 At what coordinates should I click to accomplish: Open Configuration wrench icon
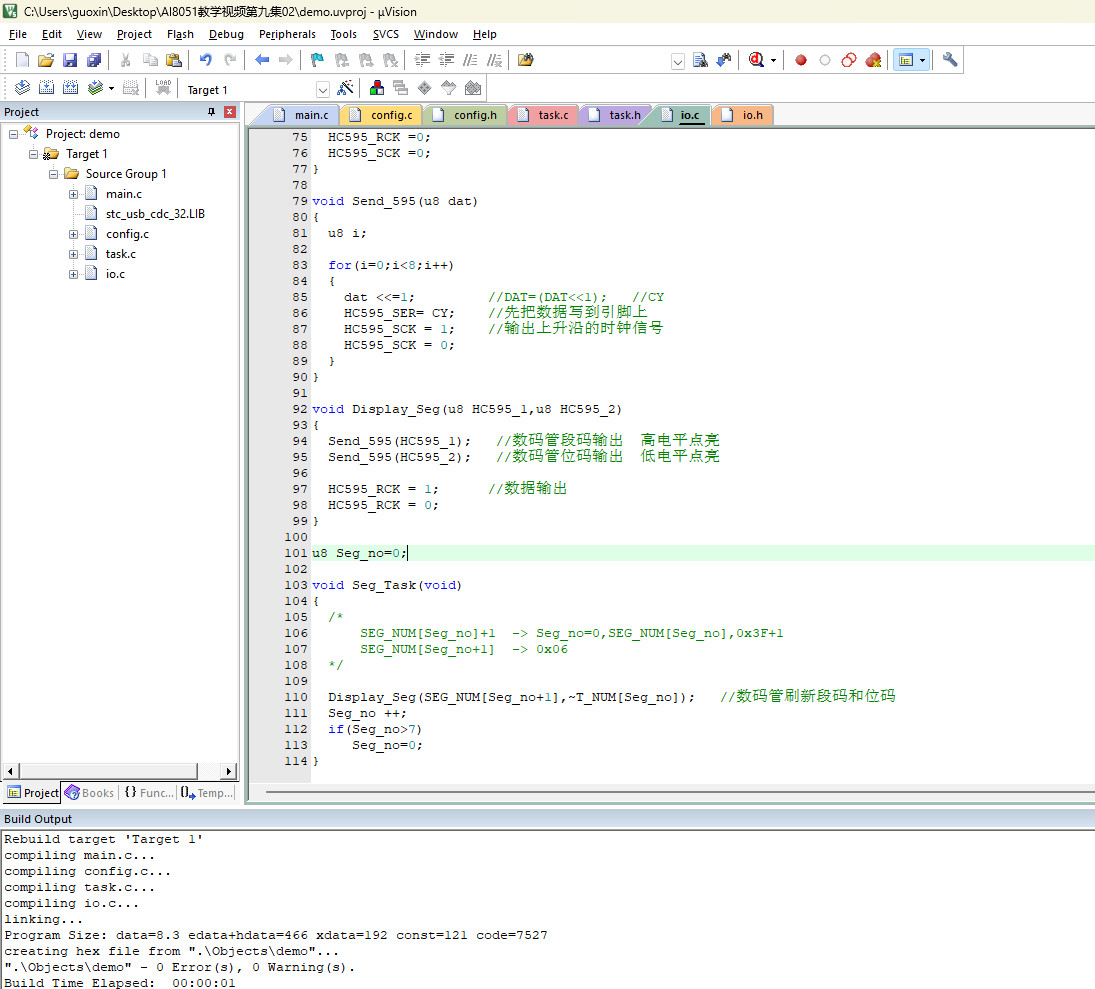click(950, 60)
